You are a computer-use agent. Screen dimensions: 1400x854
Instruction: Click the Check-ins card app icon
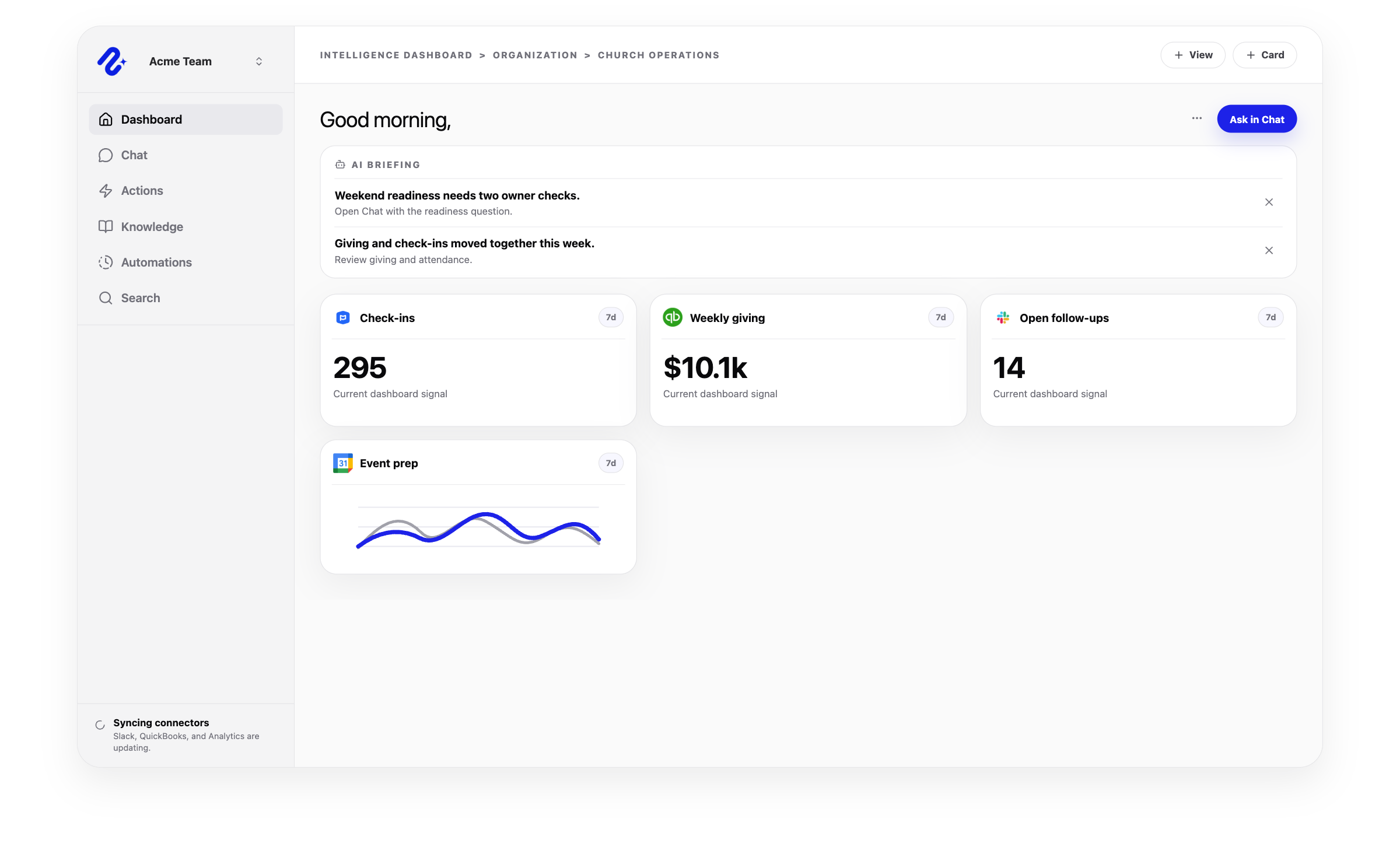click(343, 318)
